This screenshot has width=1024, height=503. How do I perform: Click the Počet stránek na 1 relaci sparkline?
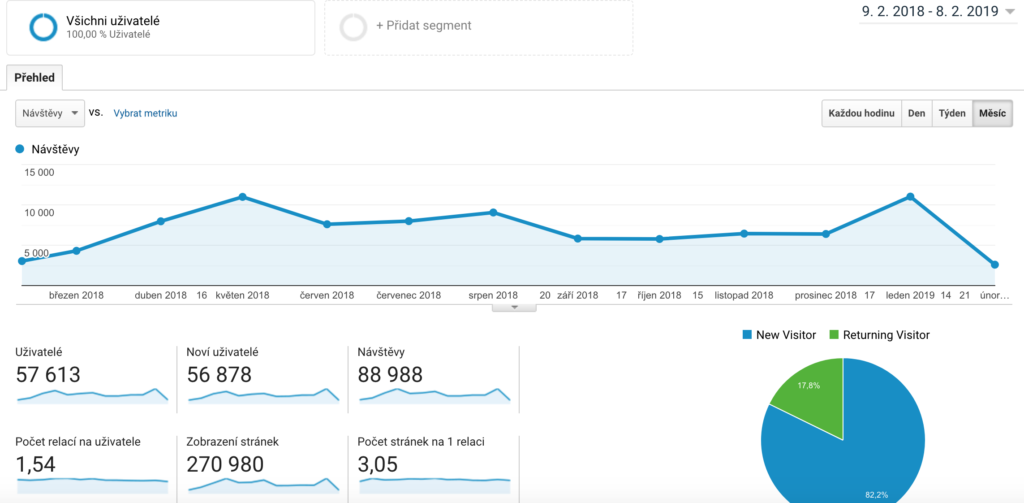pyautogui.click(x=435, y=481)
